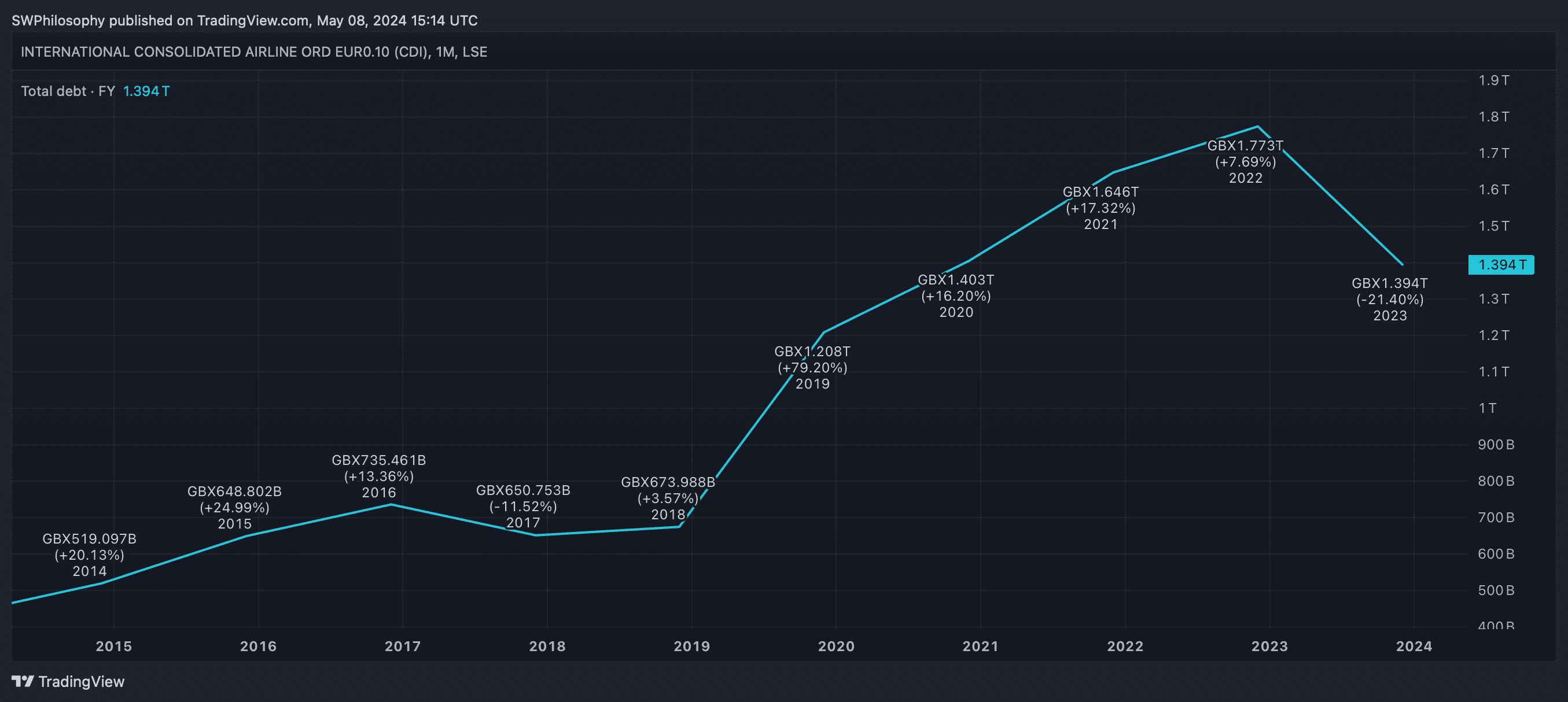Click the 1 T level on price axis
The image size is (1568, 702).
[1487, 408]
